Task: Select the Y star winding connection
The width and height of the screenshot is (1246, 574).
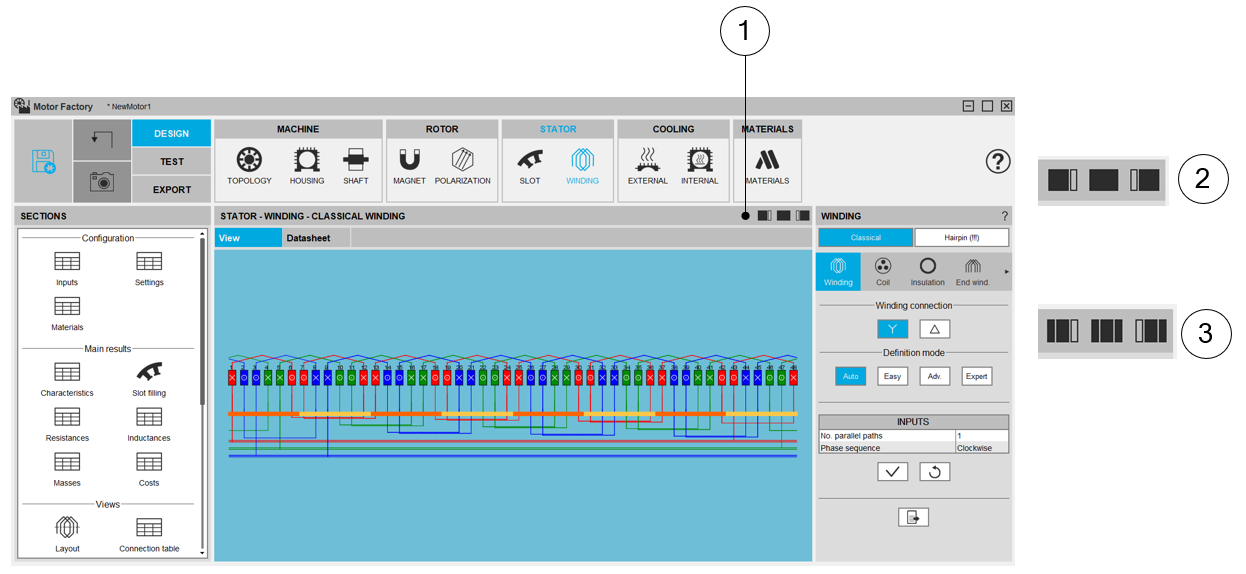Action: pos(893,329)
